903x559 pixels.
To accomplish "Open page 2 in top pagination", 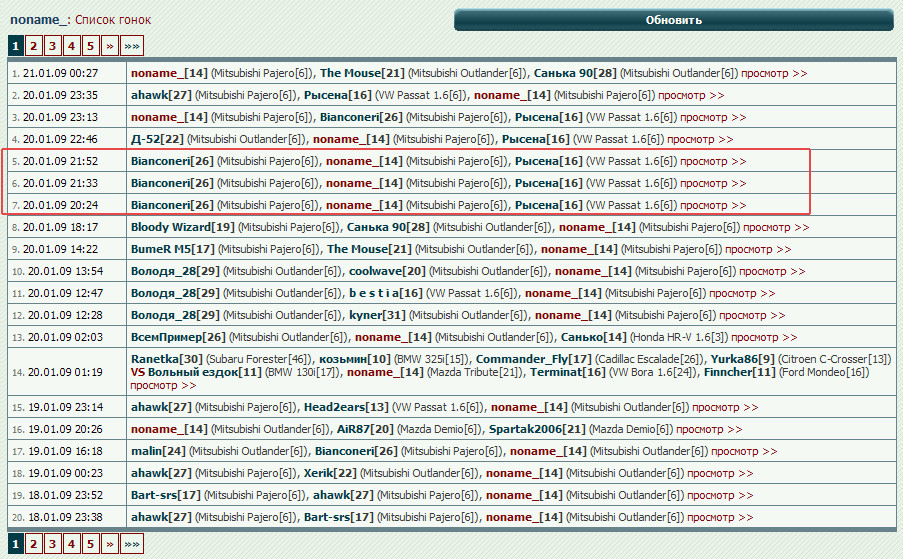I will (x=33, y=46).
